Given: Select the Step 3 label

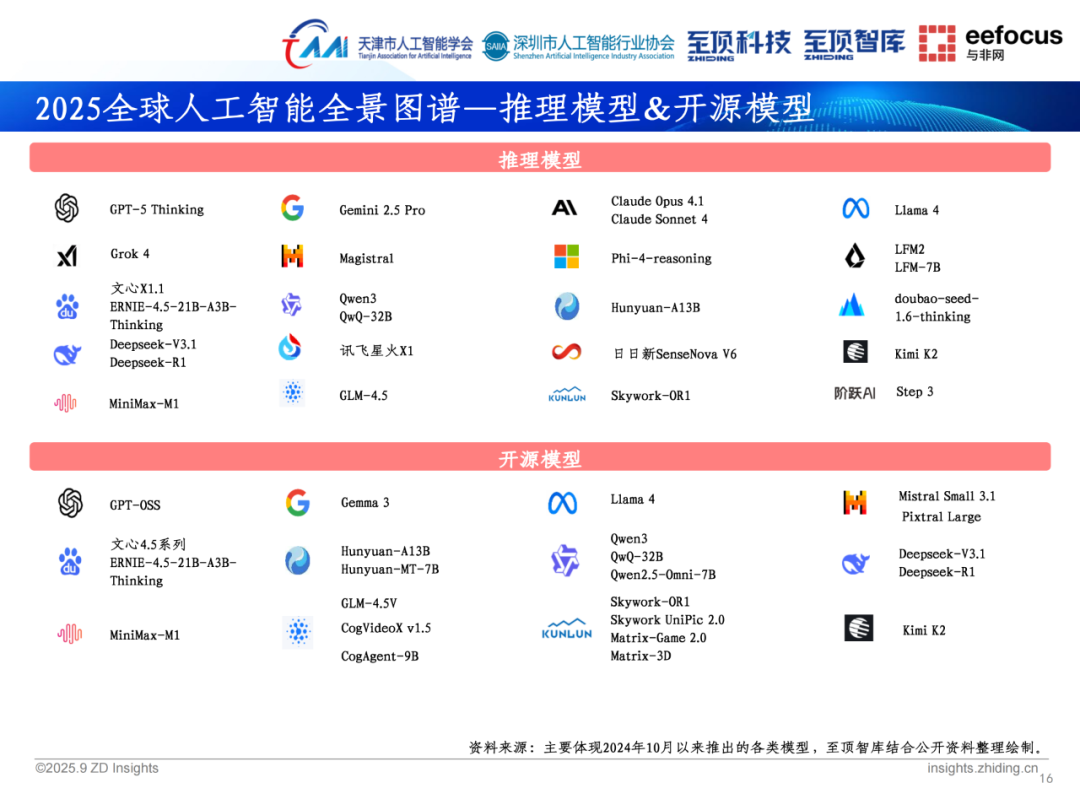Looking at the screenshot, I should coord(915,392).
